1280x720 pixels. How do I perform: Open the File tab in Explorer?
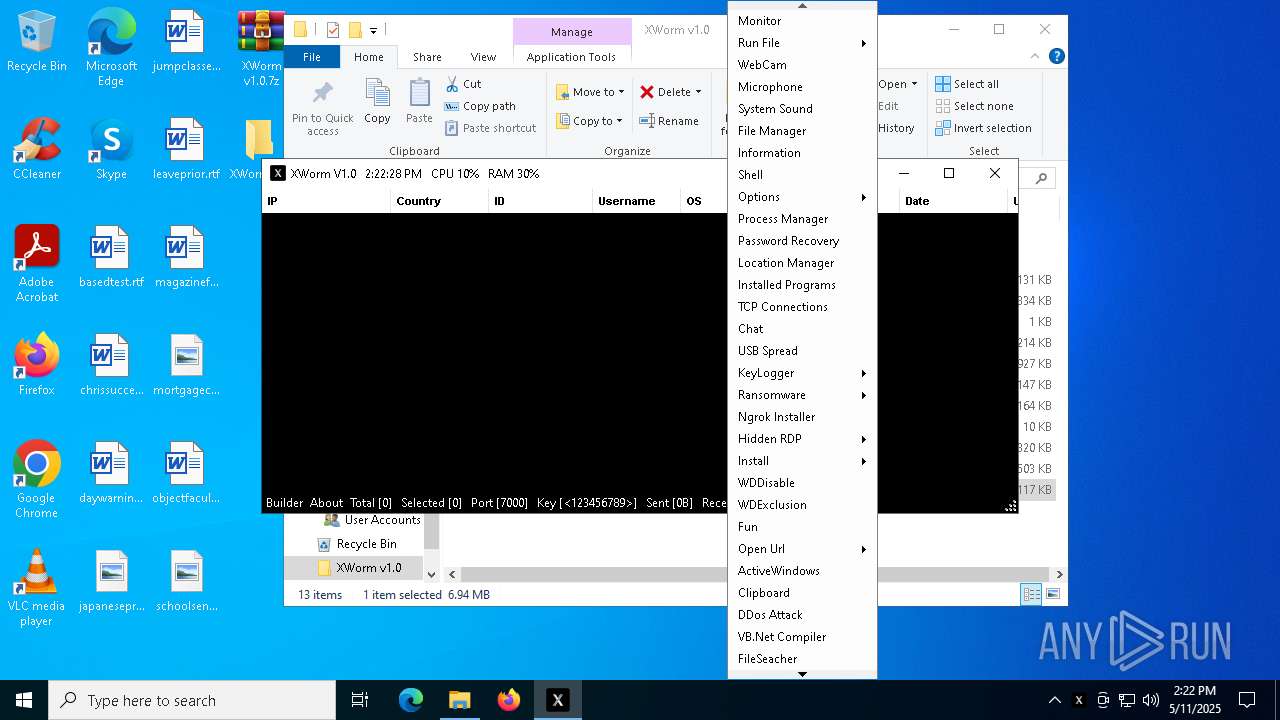(312, 57)
